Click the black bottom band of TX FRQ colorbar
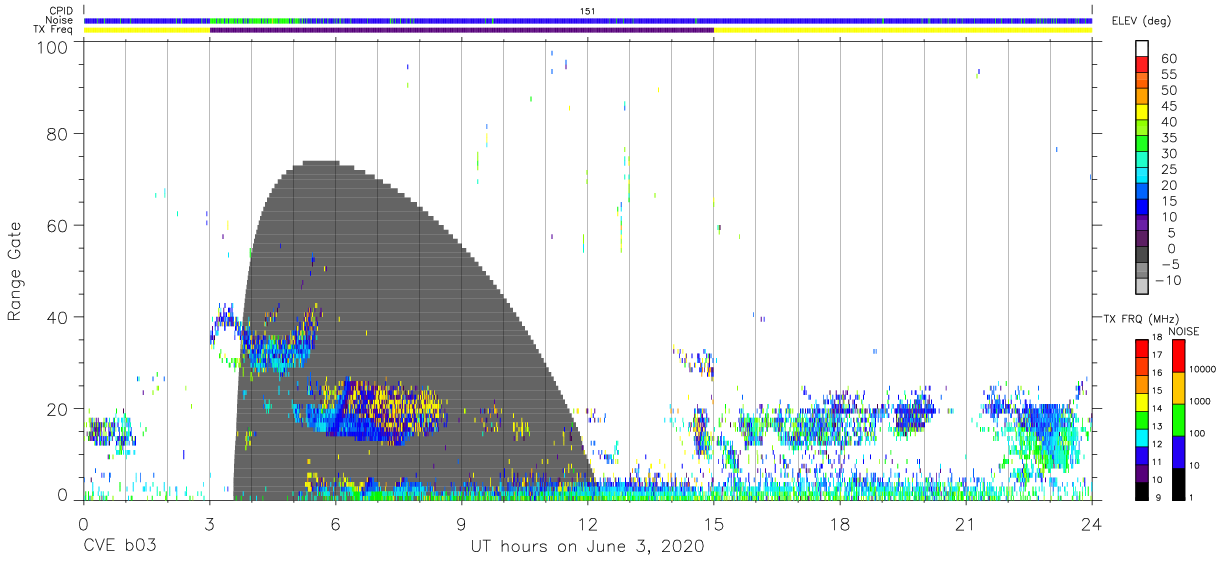 pyautogui.click(x=1143, y=490)
